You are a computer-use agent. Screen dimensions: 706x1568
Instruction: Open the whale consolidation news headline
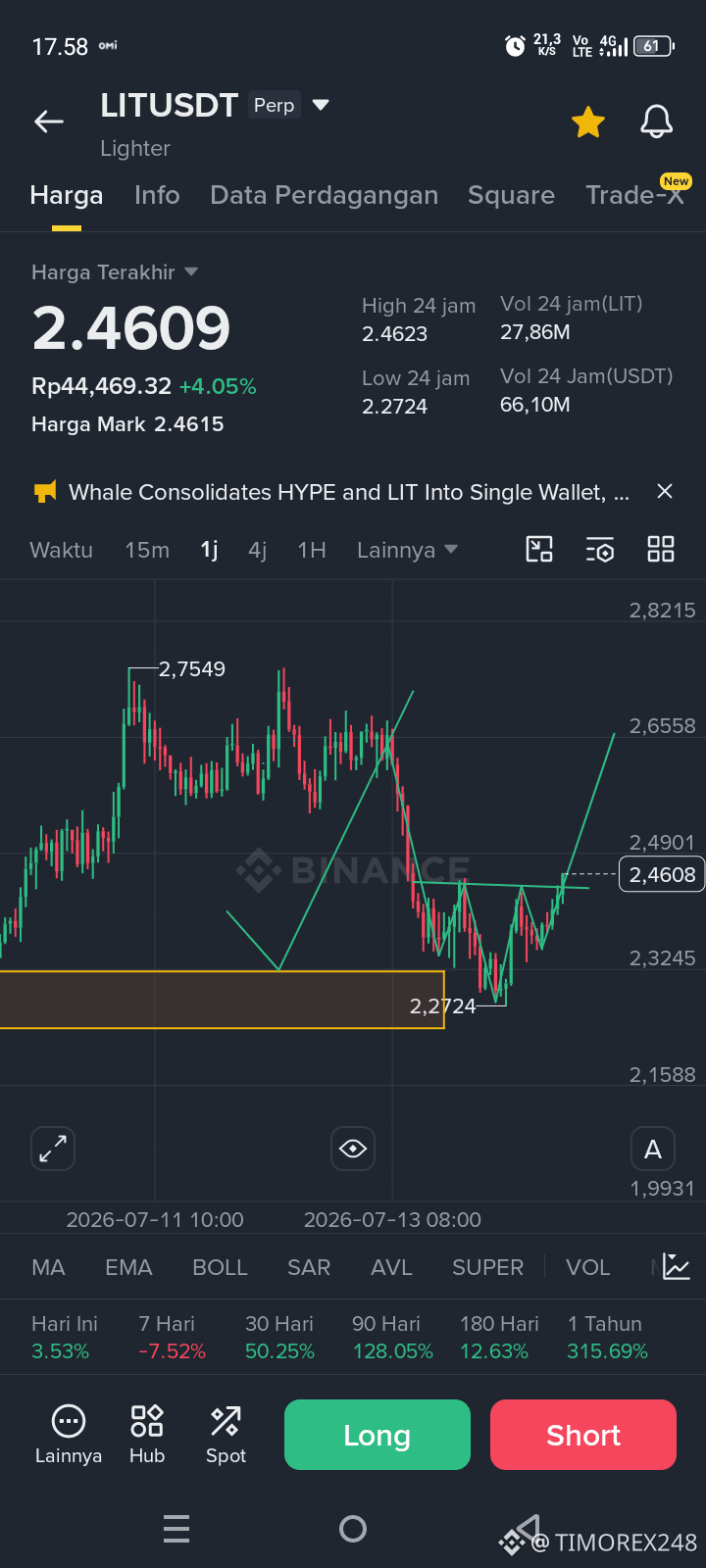pyautogui.click(x=349, y=492)
